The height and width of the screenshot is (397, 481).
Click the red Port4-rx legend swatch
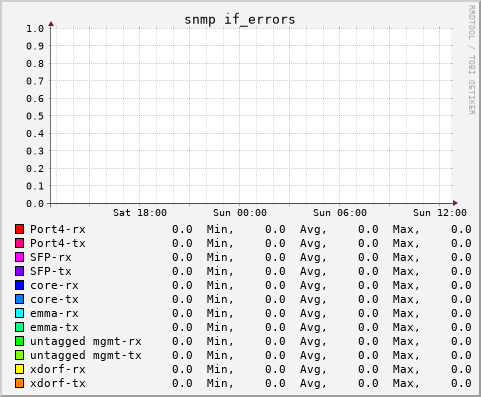(x=19, y=229)
